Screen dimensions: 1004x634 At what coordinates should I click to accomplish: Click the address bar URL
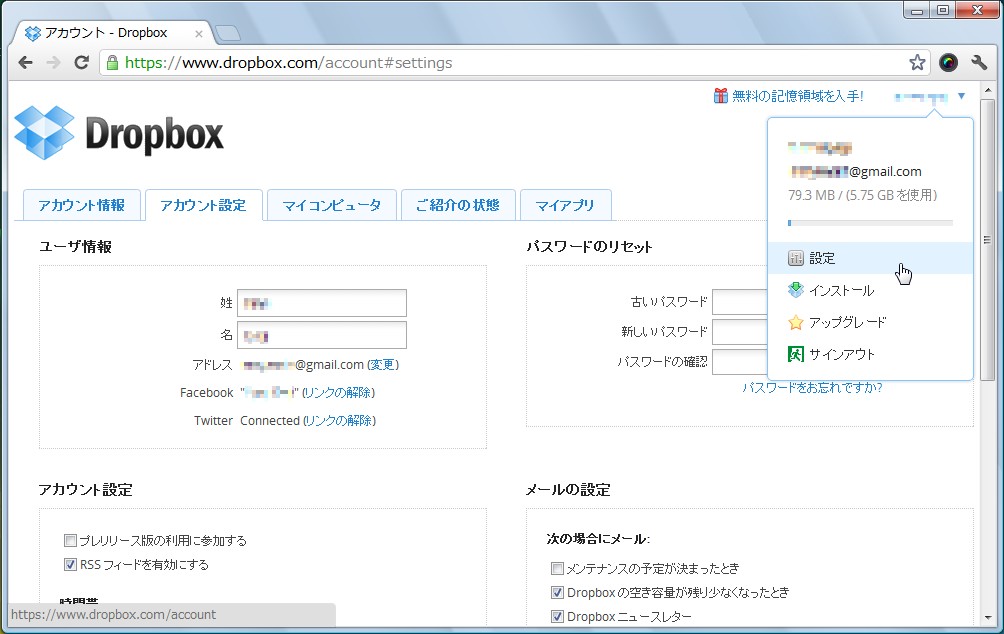point(289,63)
